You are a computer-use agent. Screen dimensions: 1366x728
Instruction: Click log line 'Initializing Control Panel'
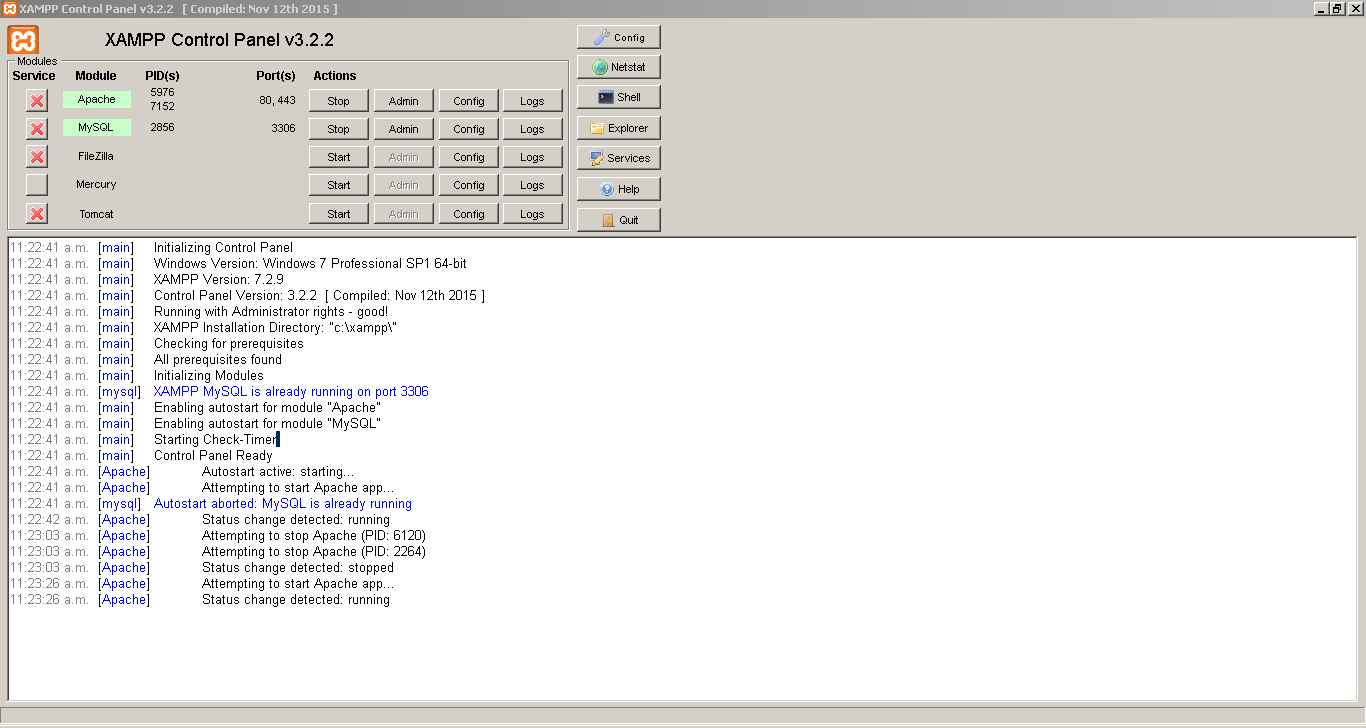223,248
